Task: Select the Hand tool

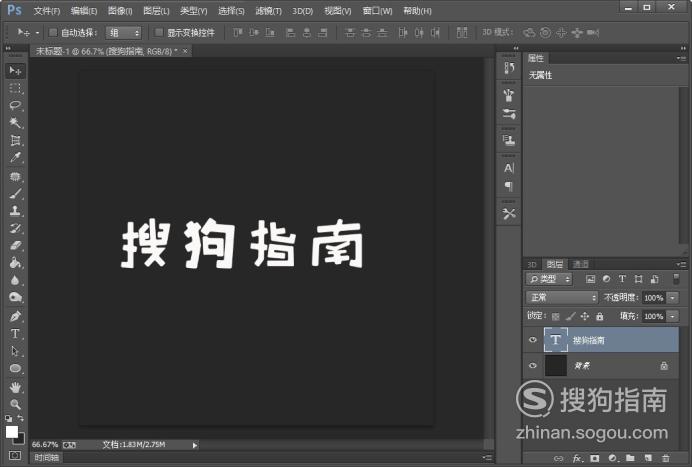Action: 15,387
